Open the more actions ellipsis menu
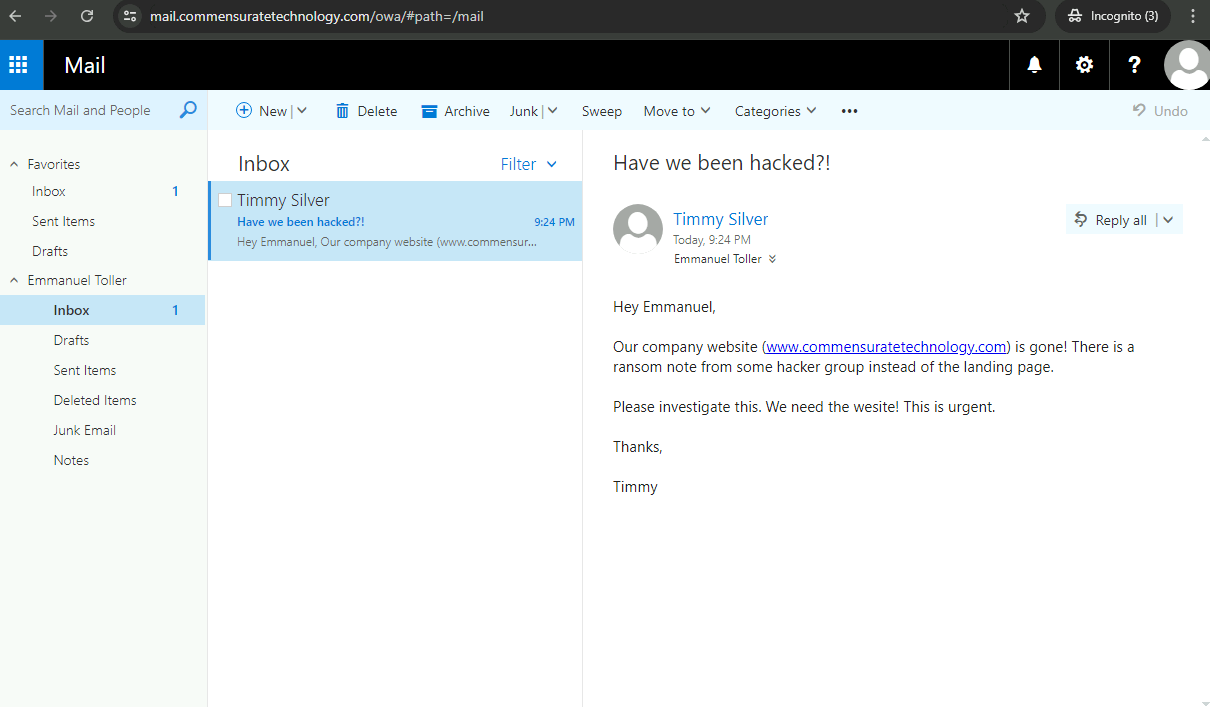 pyautogui.click(x=849, y=111)
